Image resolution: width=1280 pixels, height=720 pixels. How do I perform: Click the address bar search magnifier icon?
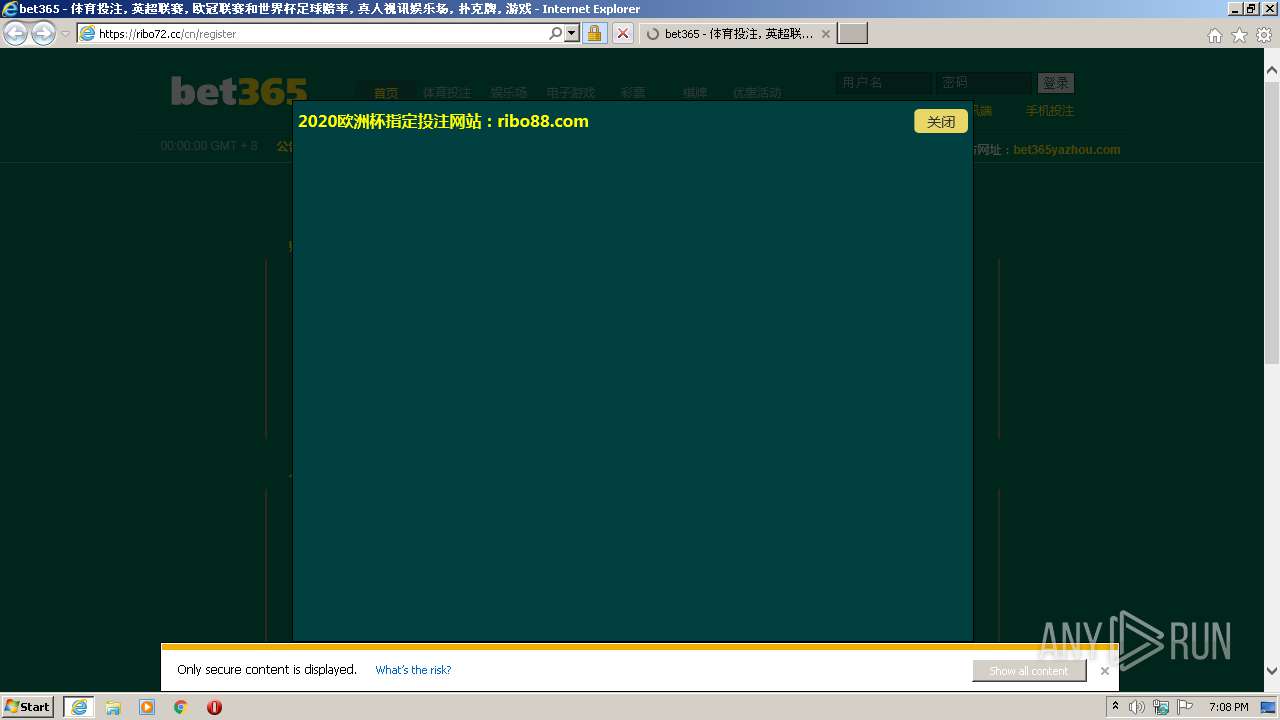pos(555,33)
